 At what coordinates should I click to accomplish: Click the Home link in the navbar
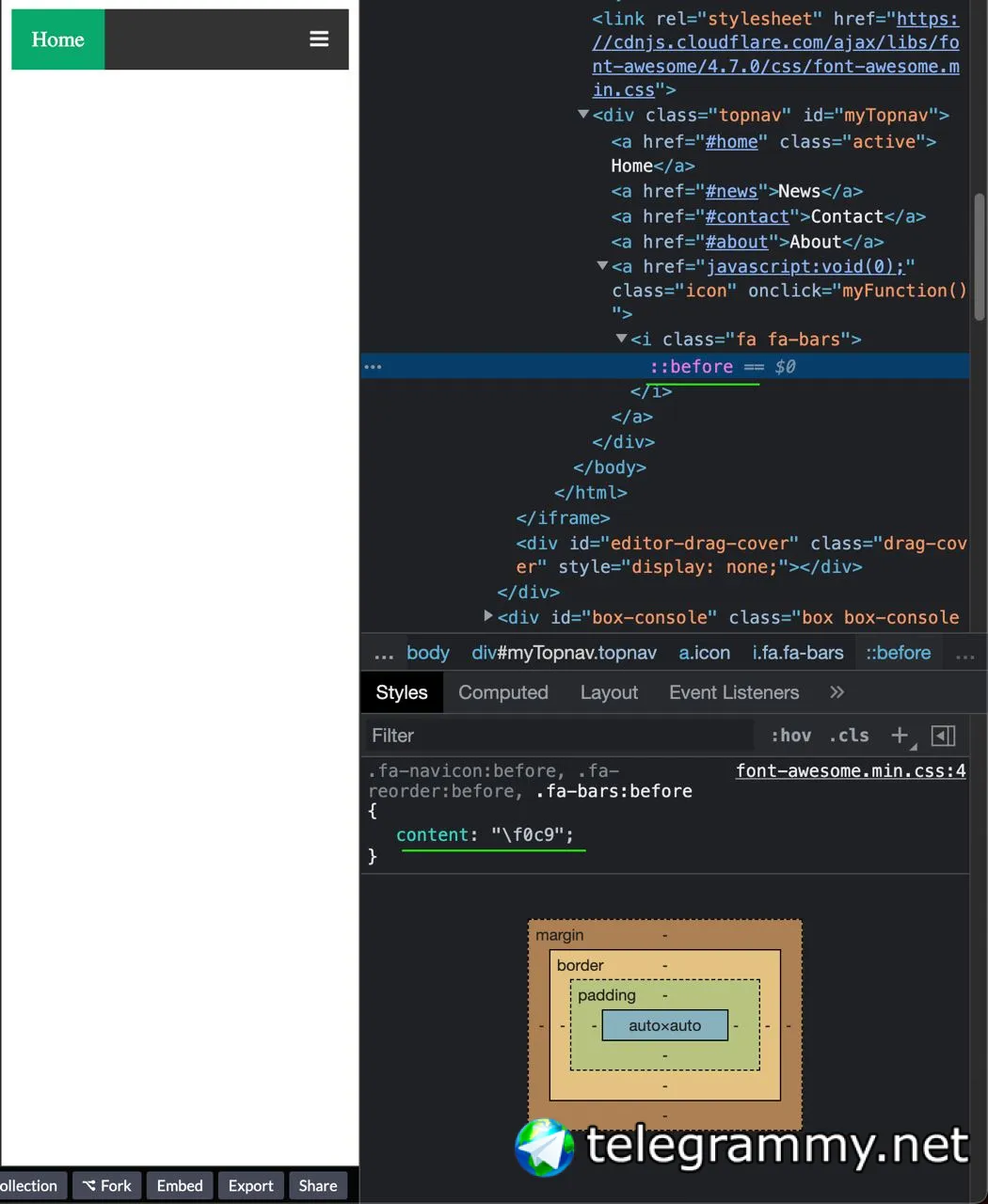click(57, 40)
